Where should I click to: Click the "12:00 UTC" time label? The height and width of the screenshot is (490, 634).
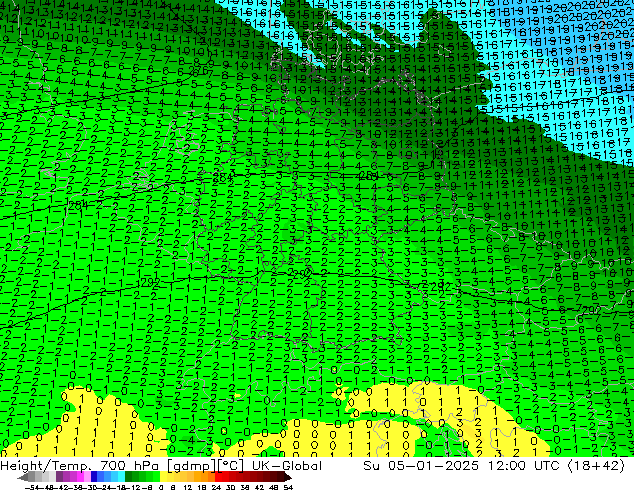coord(524,466)
